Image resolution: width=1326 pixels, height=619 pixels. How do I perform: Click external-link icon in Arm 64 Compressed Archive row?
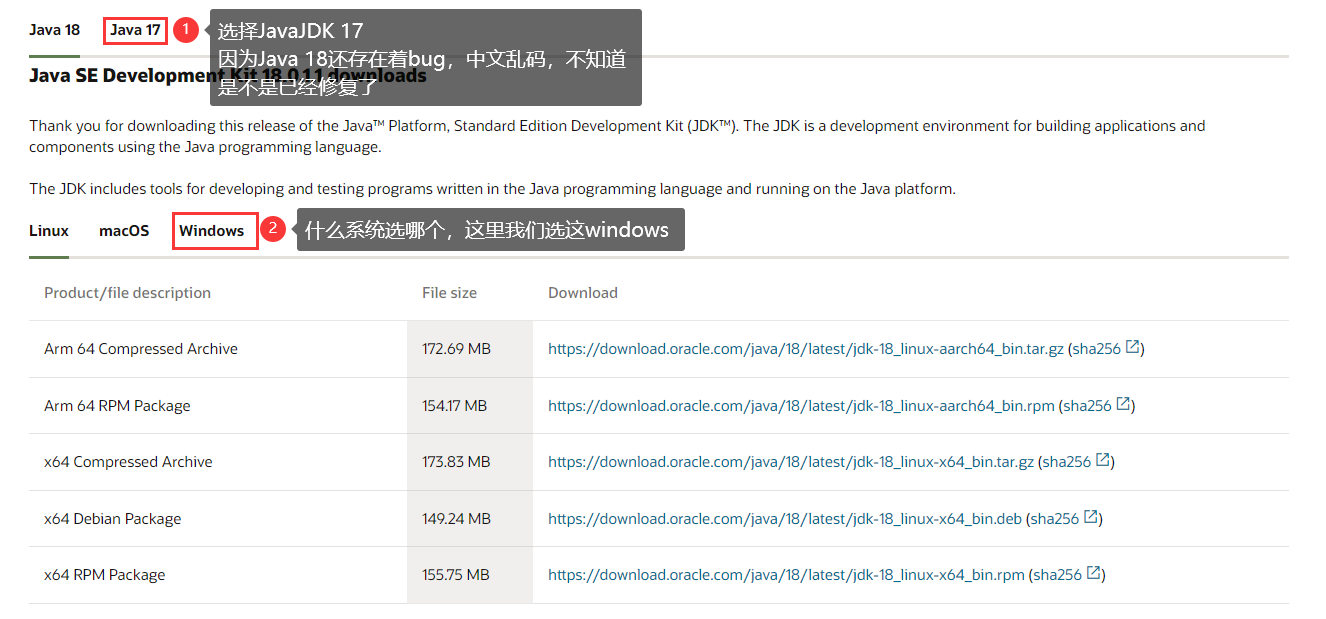[x=1133, y=347]
